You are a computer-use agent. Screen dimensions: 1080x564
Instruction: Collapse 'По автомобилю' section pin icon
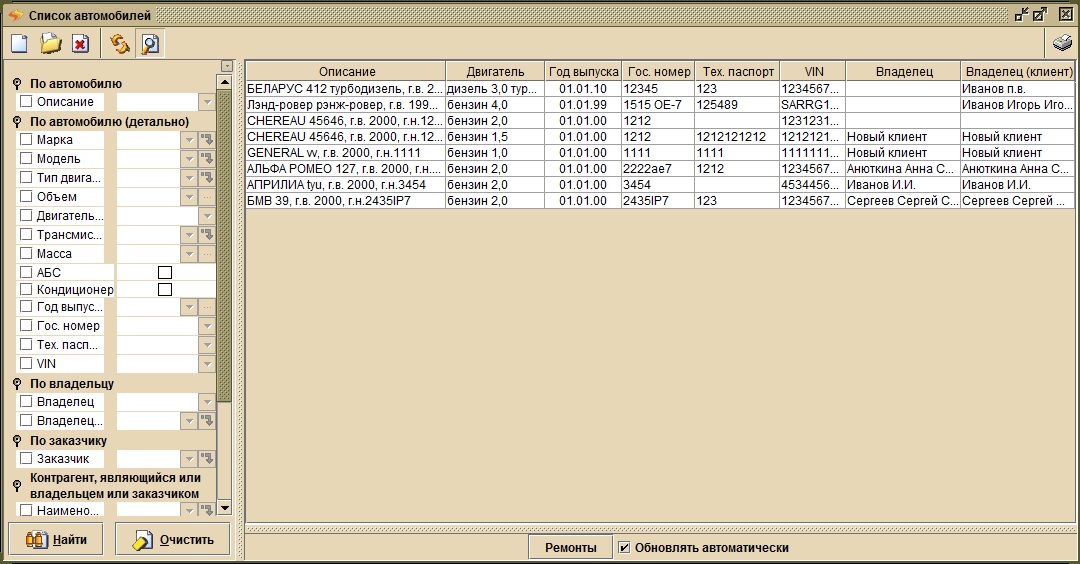(x=17, y=84)
